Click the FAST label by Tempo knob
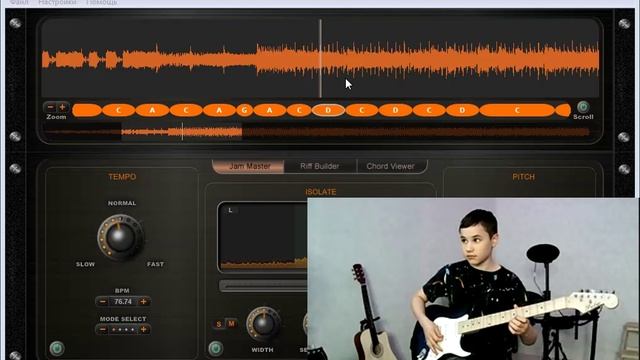Image resolution: width=640 pixels, height=360 pixels. tap(155, 264)
